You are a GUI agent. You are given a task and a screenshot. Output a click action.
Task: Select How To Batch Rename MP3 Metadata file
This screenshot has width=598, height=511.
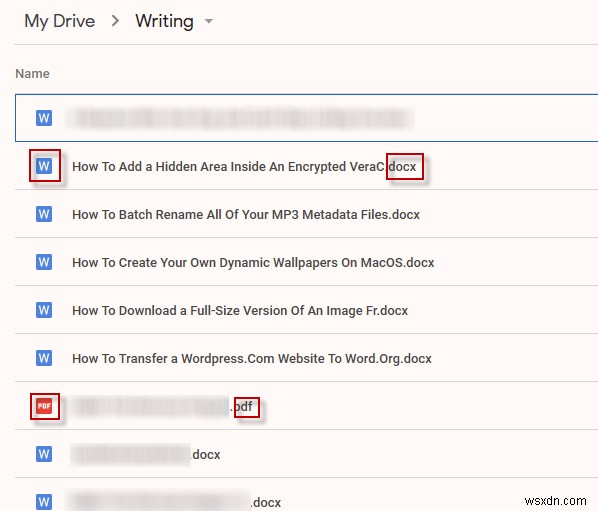(246, 215)
